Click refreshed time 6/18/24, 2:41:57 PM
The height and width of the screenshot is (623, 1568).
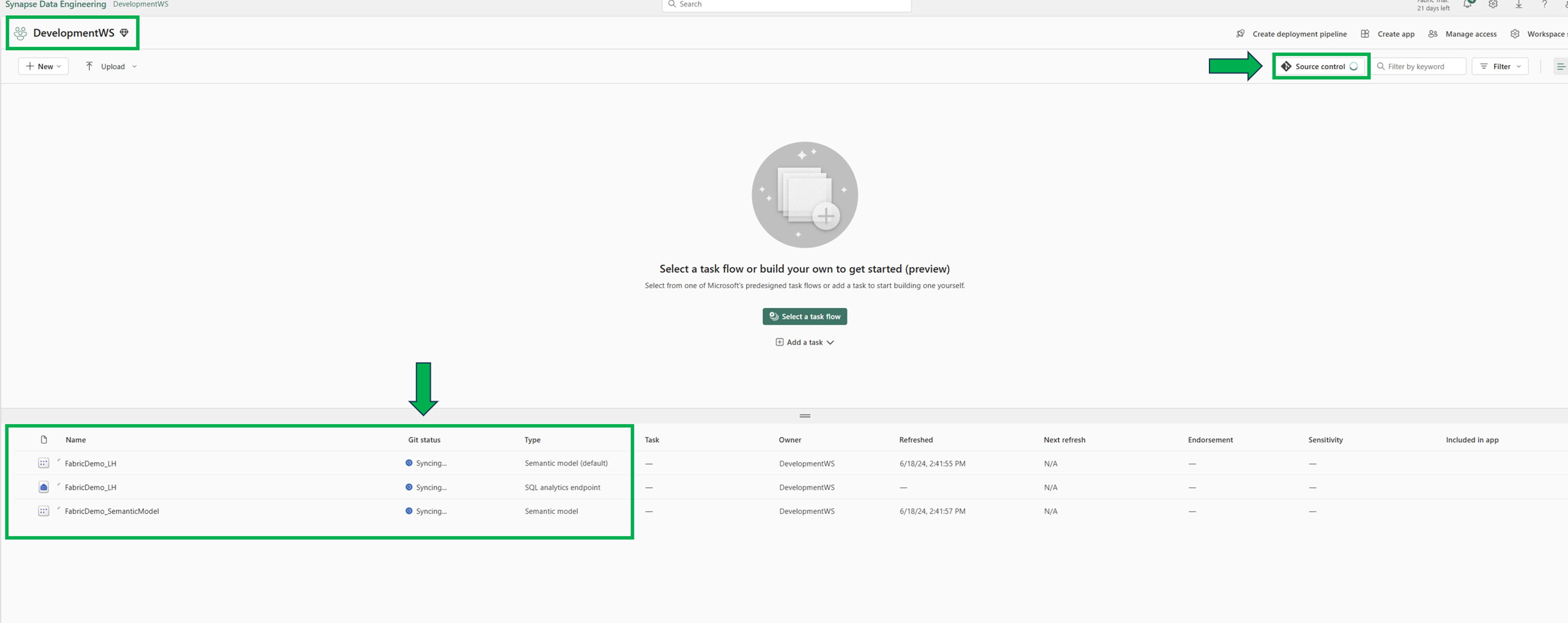tap(933, 511)
